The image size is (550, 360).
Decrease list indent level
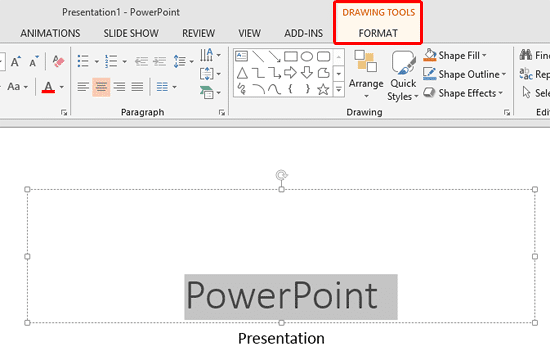pyautogui.click(x=141, y=62)
